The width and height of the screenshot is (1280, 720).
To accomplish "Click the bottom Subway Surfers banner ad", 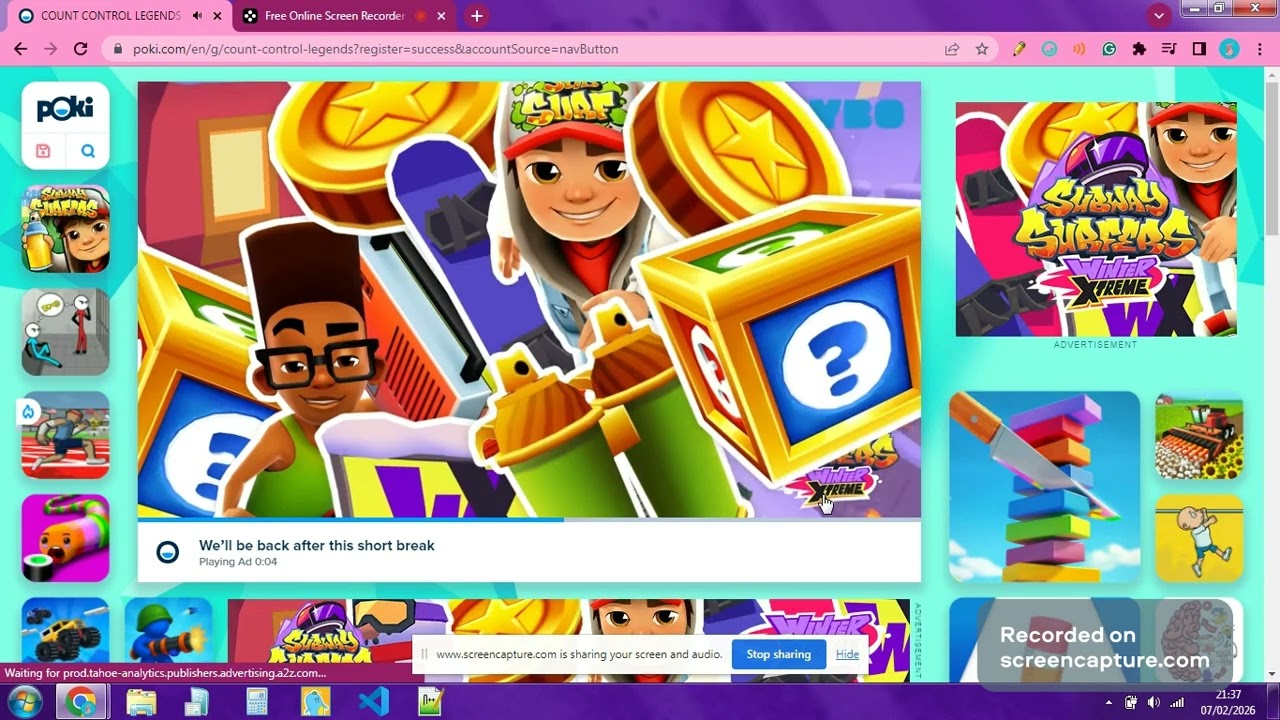I will pos(568,640).
